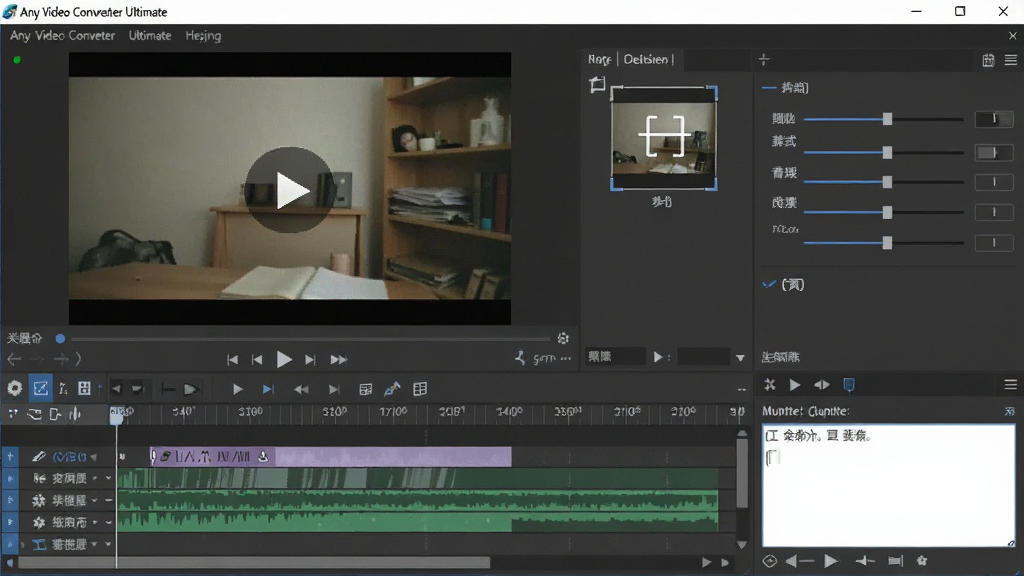Screen dimensions: 1024x576
Task: Open the calendar icon in properties panel header
Action: pos(988,60)
